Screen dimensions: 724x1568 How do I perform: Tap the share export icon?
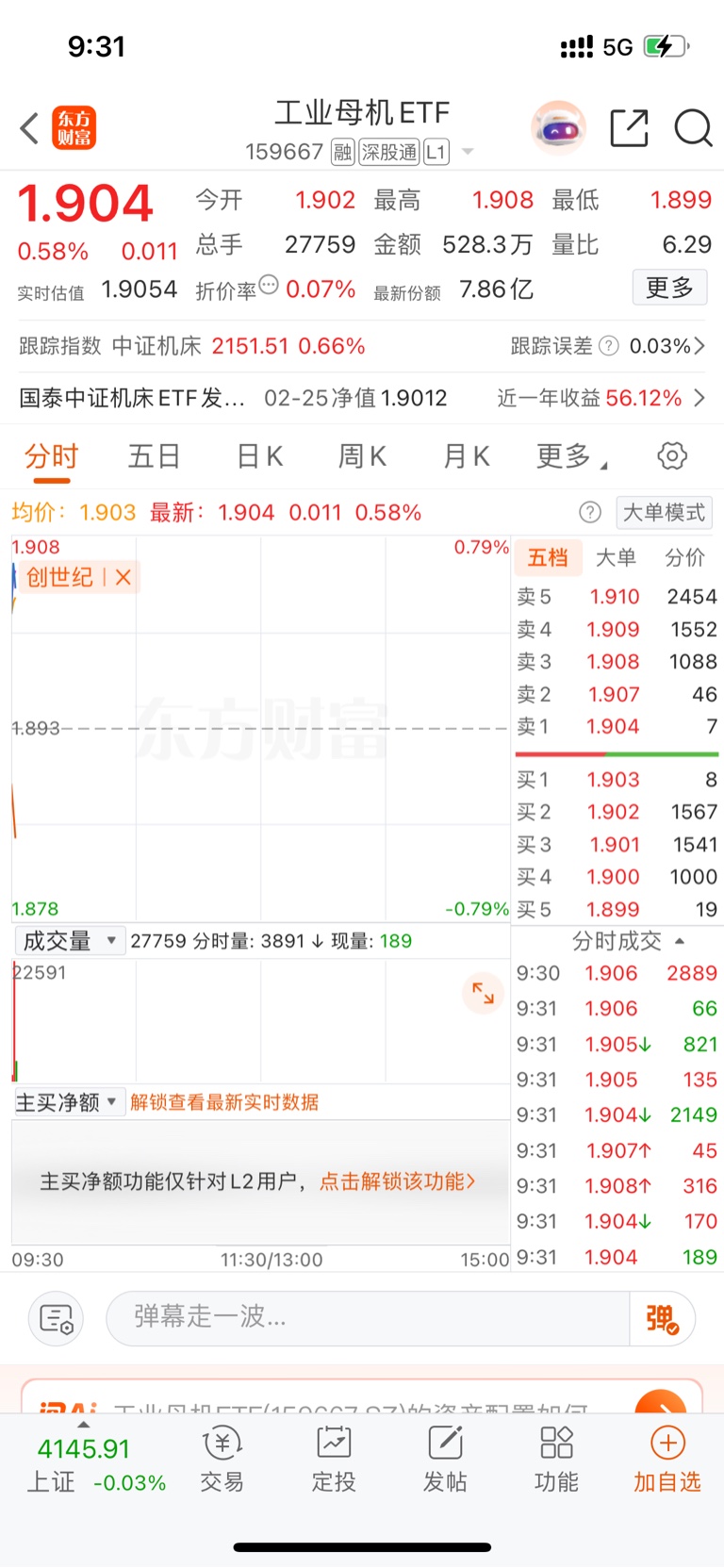coord(629,128)
